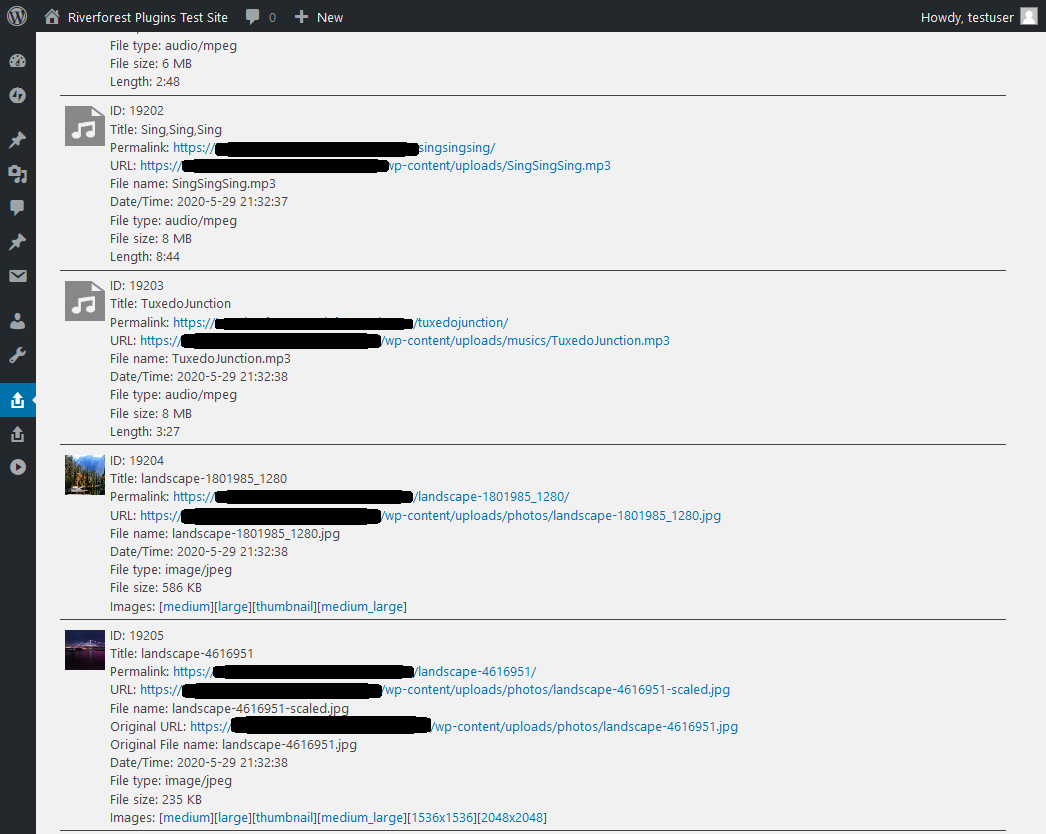Click the text 'Length: 8:44'

pos(145,256)
